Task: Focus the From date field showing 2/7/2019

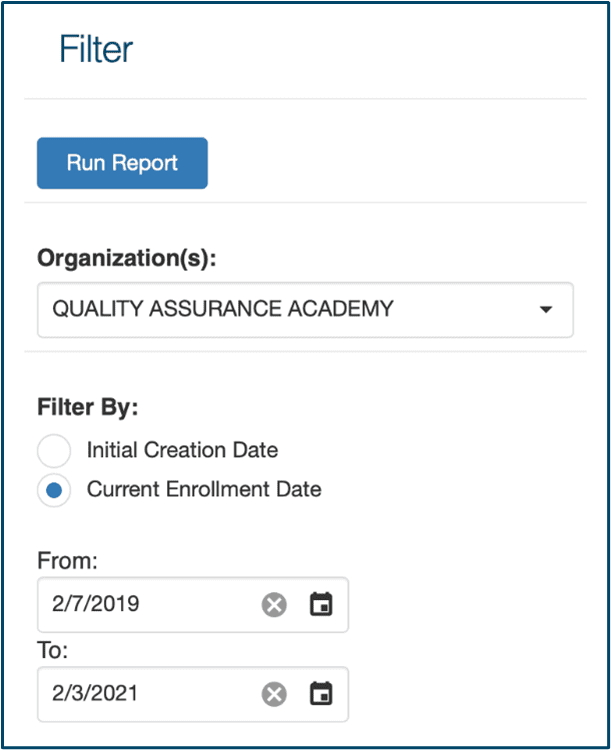Action: 193,605
